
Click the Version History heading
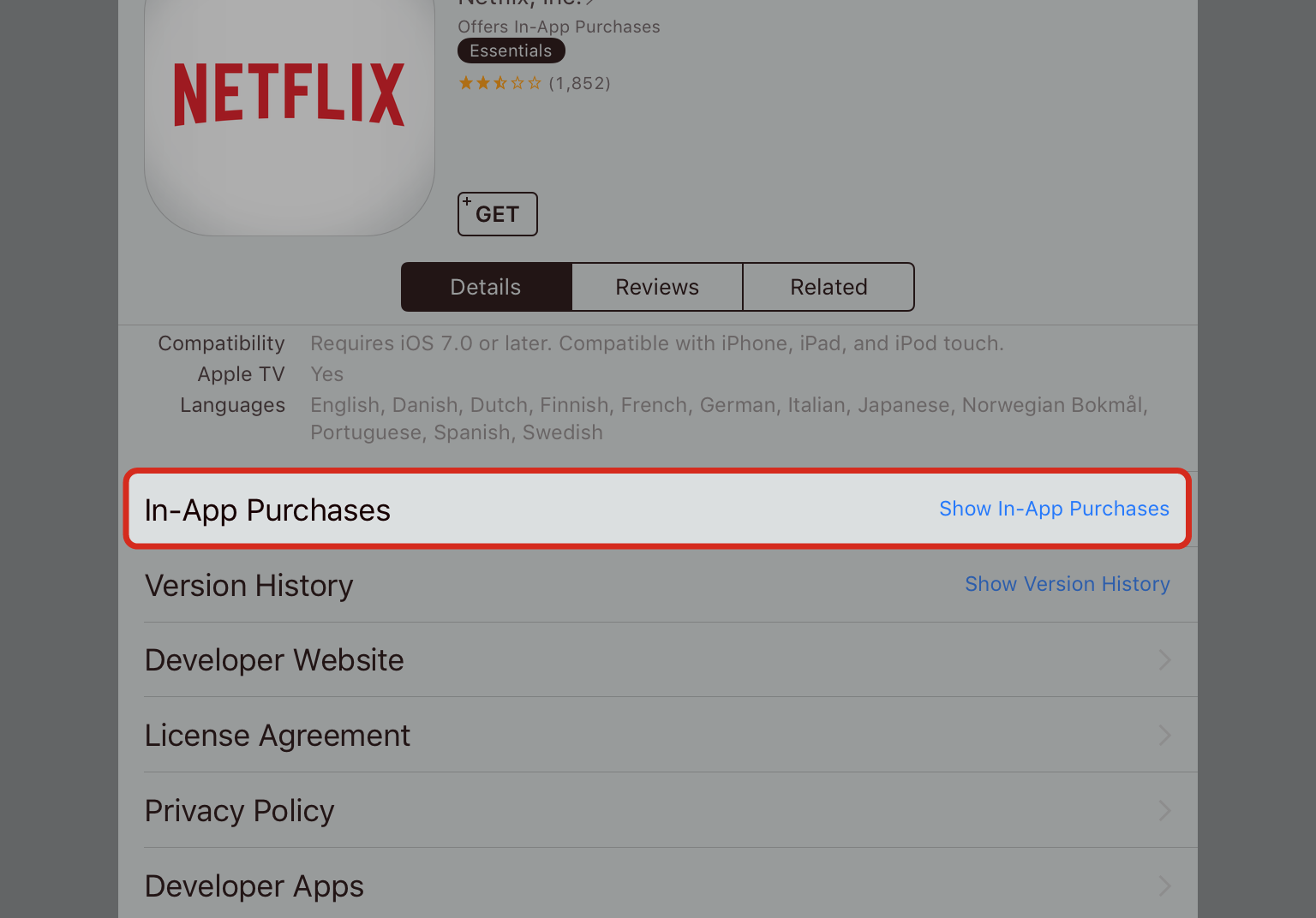click(x=249, y=586)
